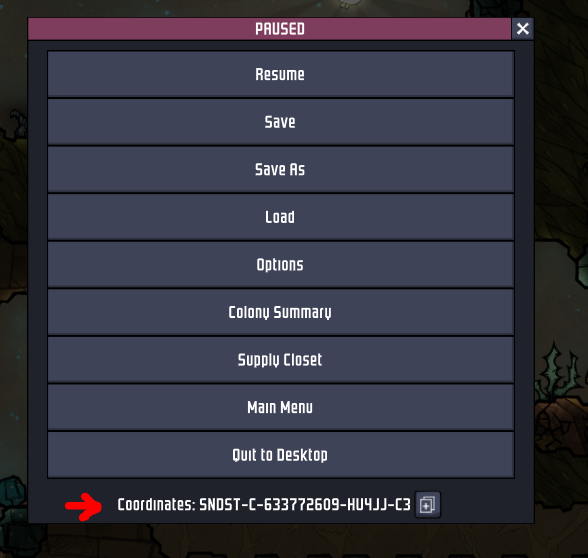This screenshot has height=558, width=588.
Task: Close the Paused menu with X
Action: pyautogui.click(x=523, y=28)
